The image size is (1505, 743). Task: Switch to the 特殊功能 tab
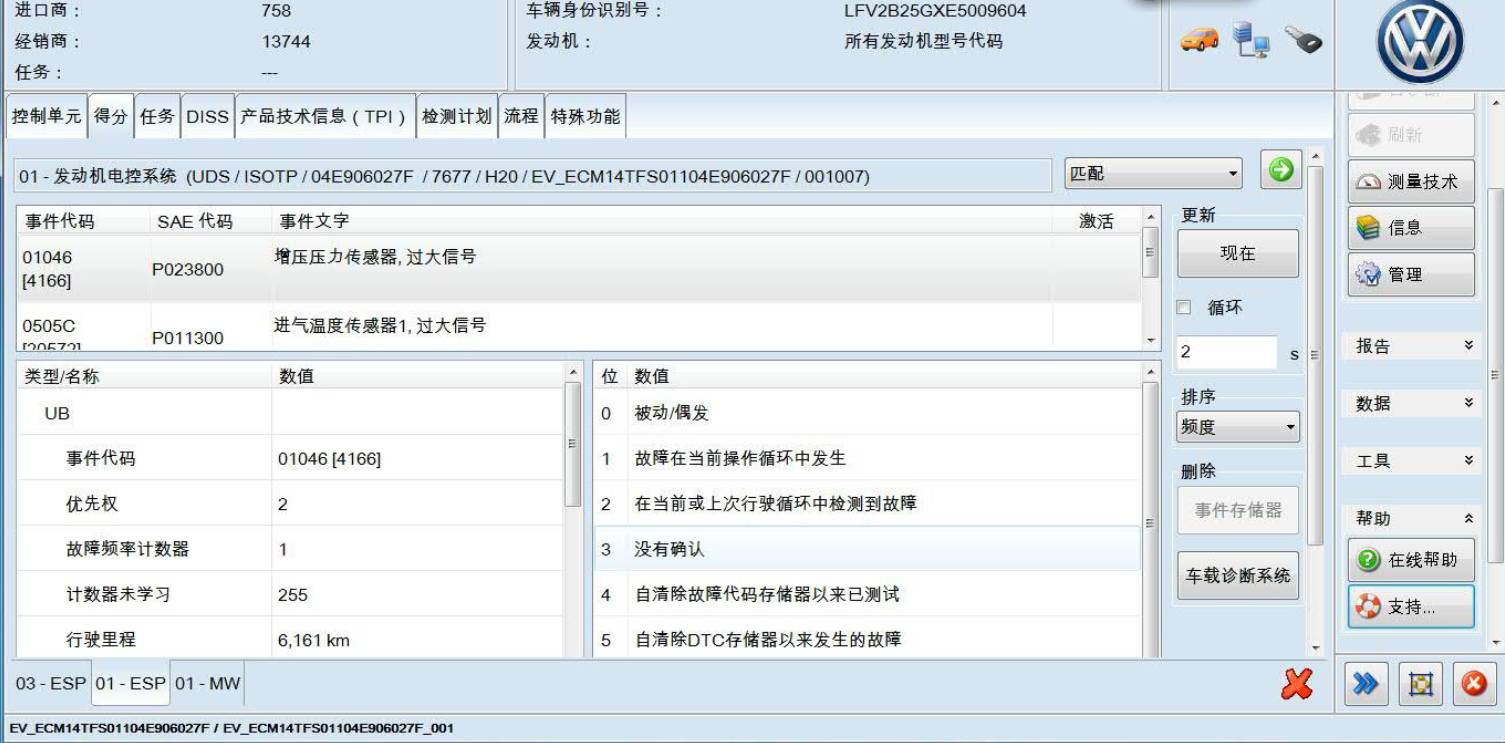click(585, 116)
